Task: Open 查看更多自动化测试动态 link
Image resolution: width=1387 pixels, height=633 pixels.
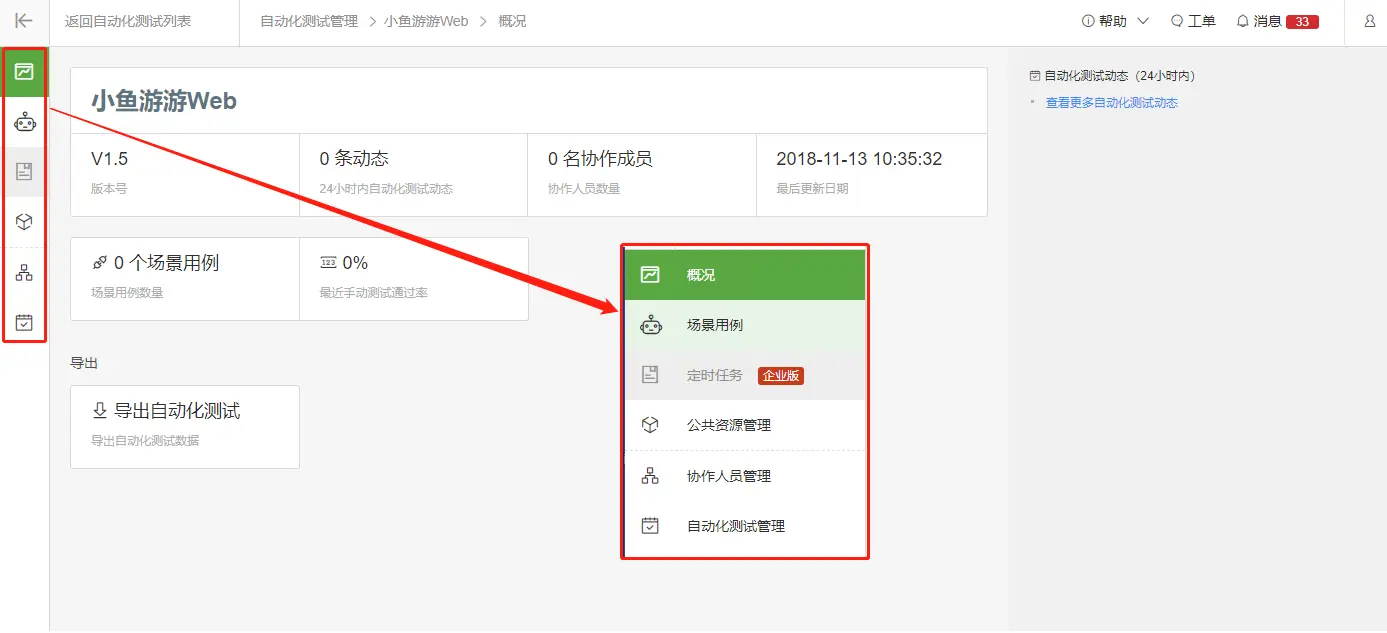Action: pos(1112,102)
